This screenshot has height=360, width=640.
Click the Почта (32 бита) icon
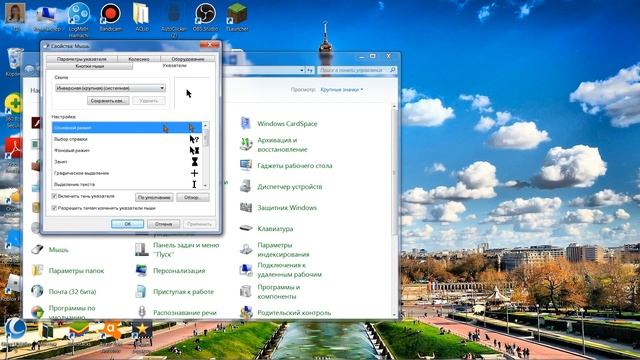(x=37, y=291)
